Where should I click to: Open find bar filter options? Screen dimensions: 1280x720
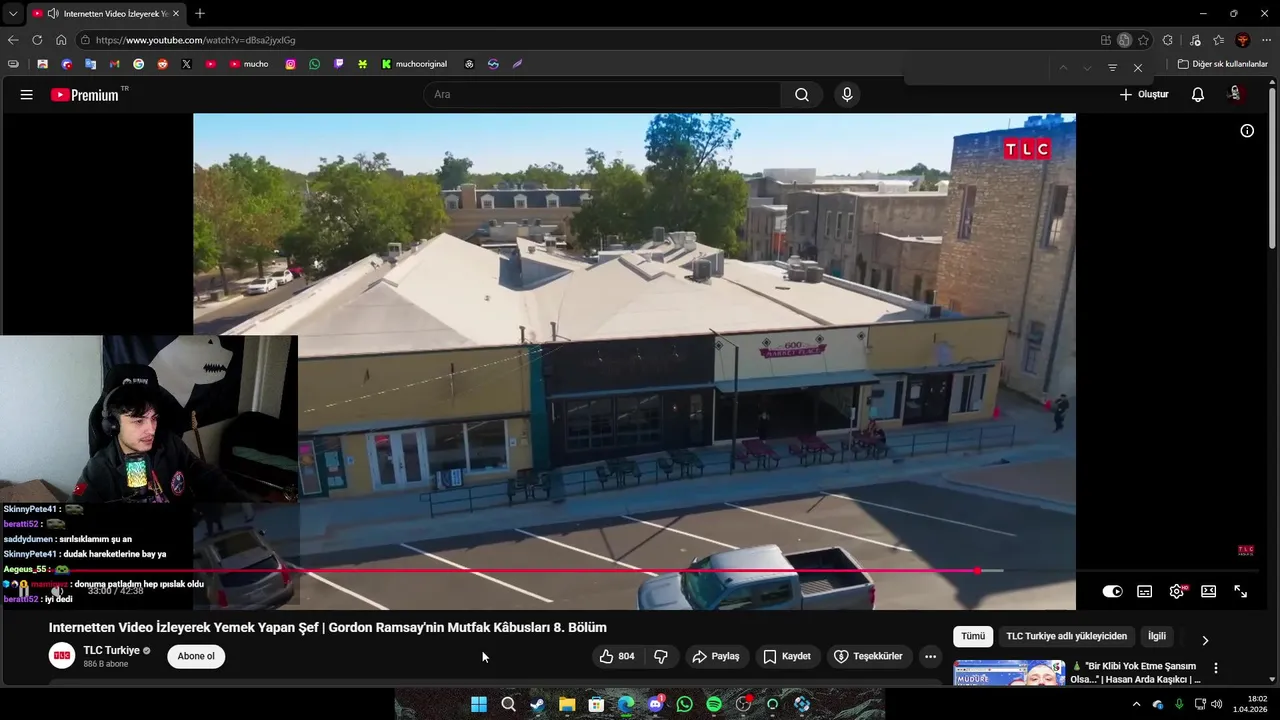[1112, 68]
